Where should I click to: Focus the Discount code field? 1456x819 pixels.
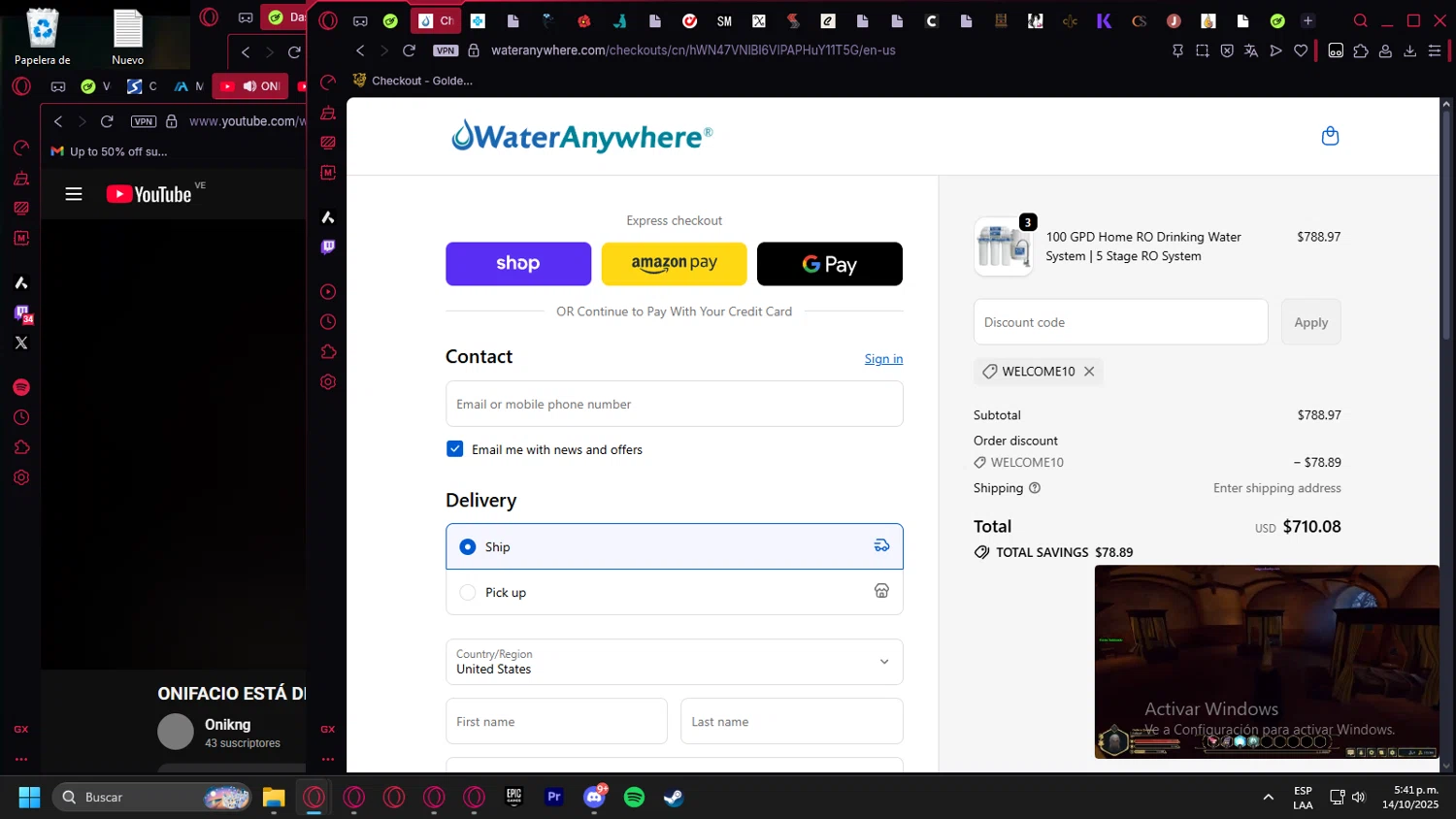[x=1120, y=322]
